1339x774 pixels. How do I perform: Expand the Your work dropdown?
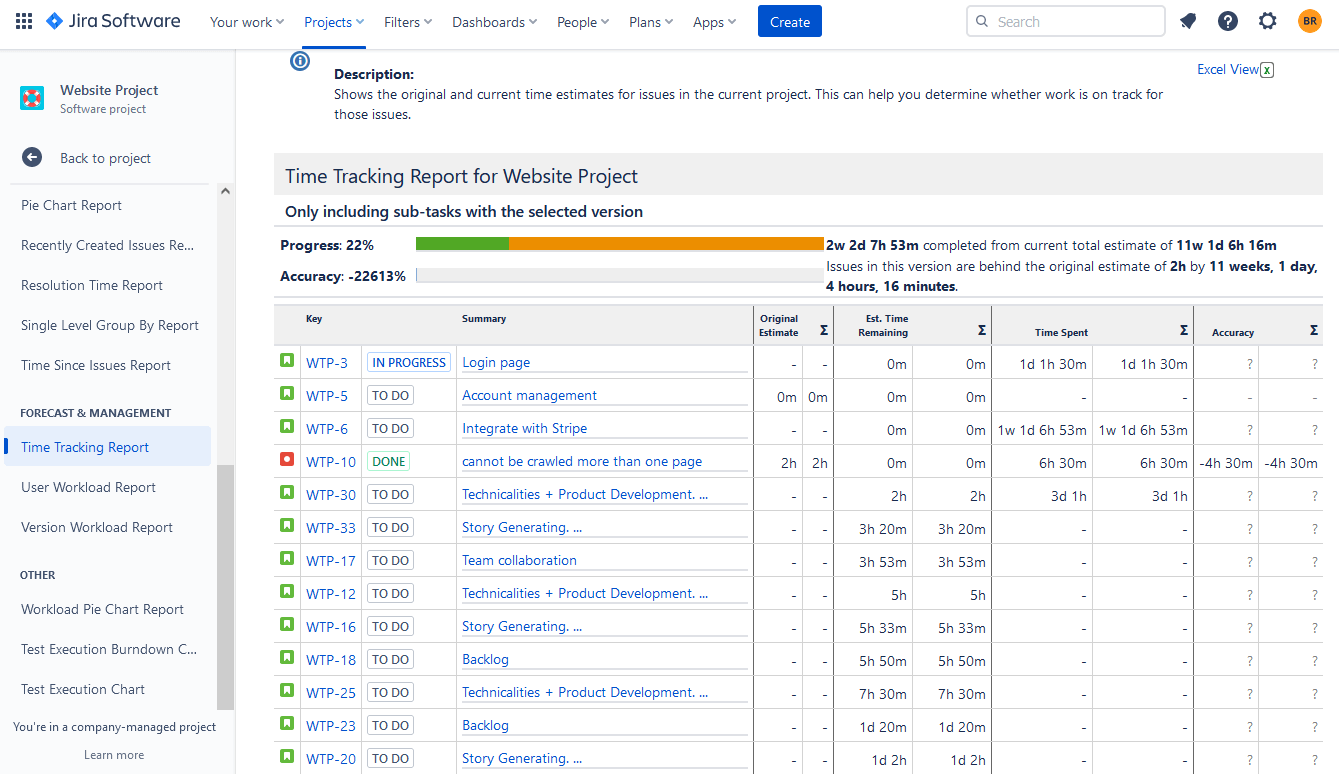coord(247,22)
